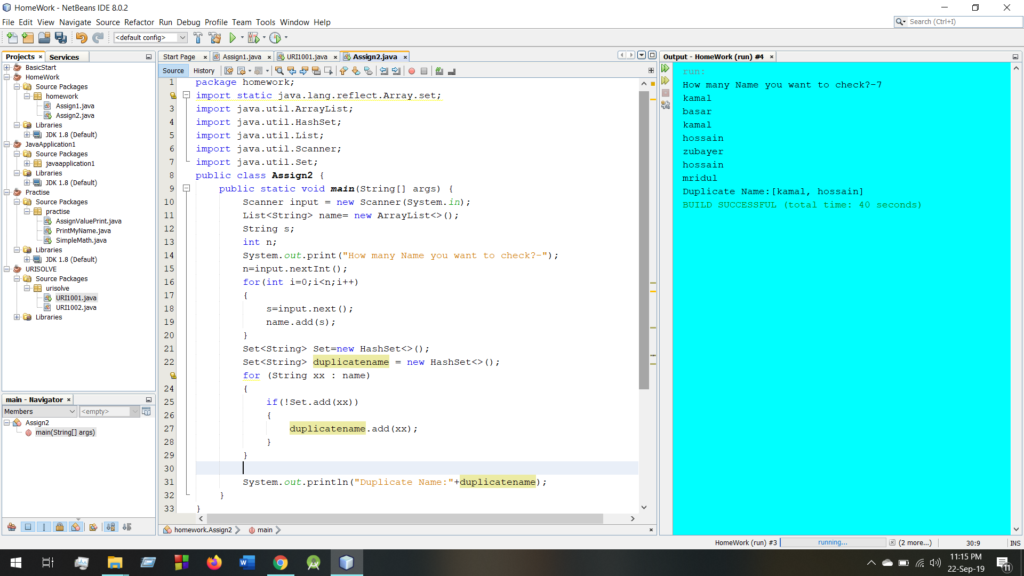Click the New Project icon
1024x576 pixels.
[x=28, y=38]
